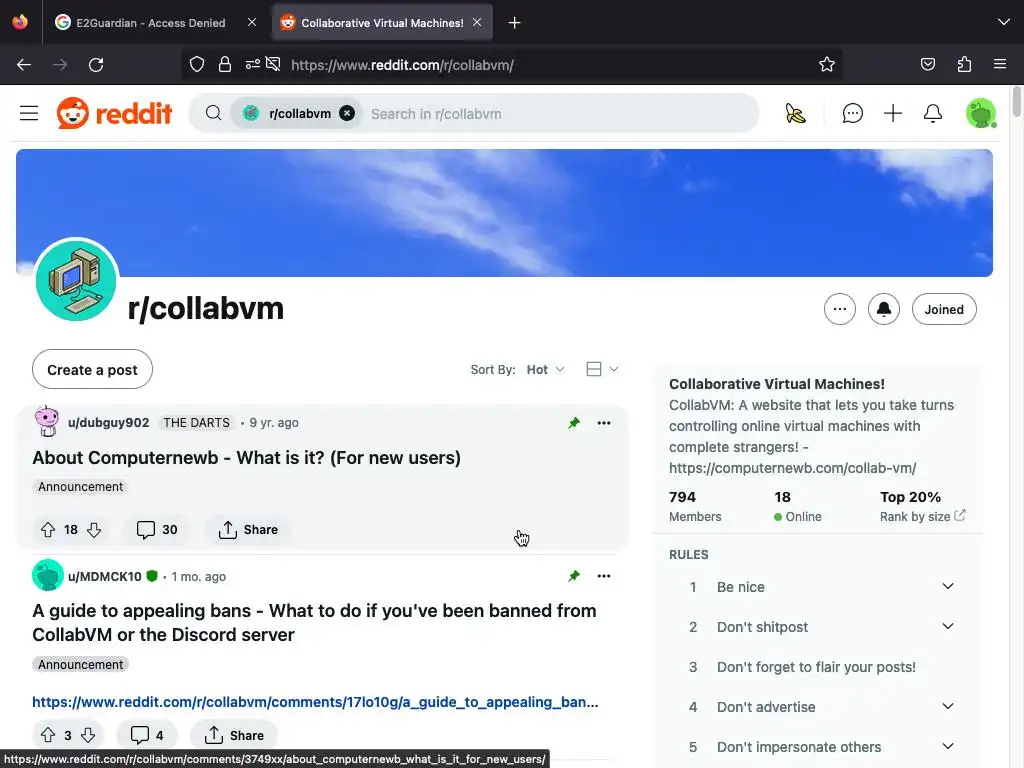The height and width of the screenshot is (768, 1024).
Task: Open a new browser tab
Action: [x=515, y=23]
